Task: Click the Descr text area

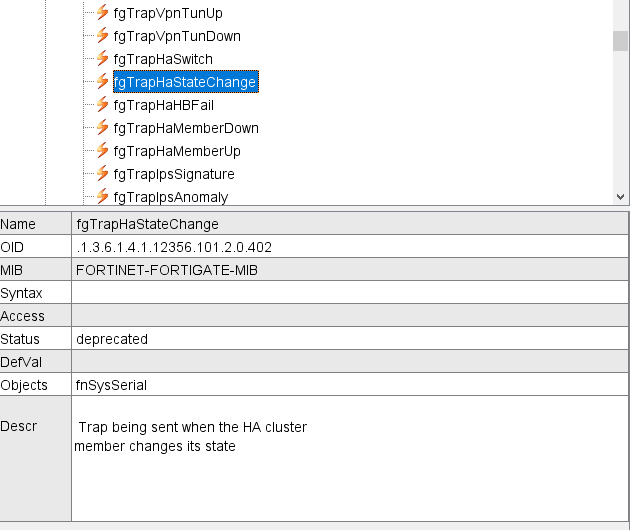Action: (x=350, y=458)
